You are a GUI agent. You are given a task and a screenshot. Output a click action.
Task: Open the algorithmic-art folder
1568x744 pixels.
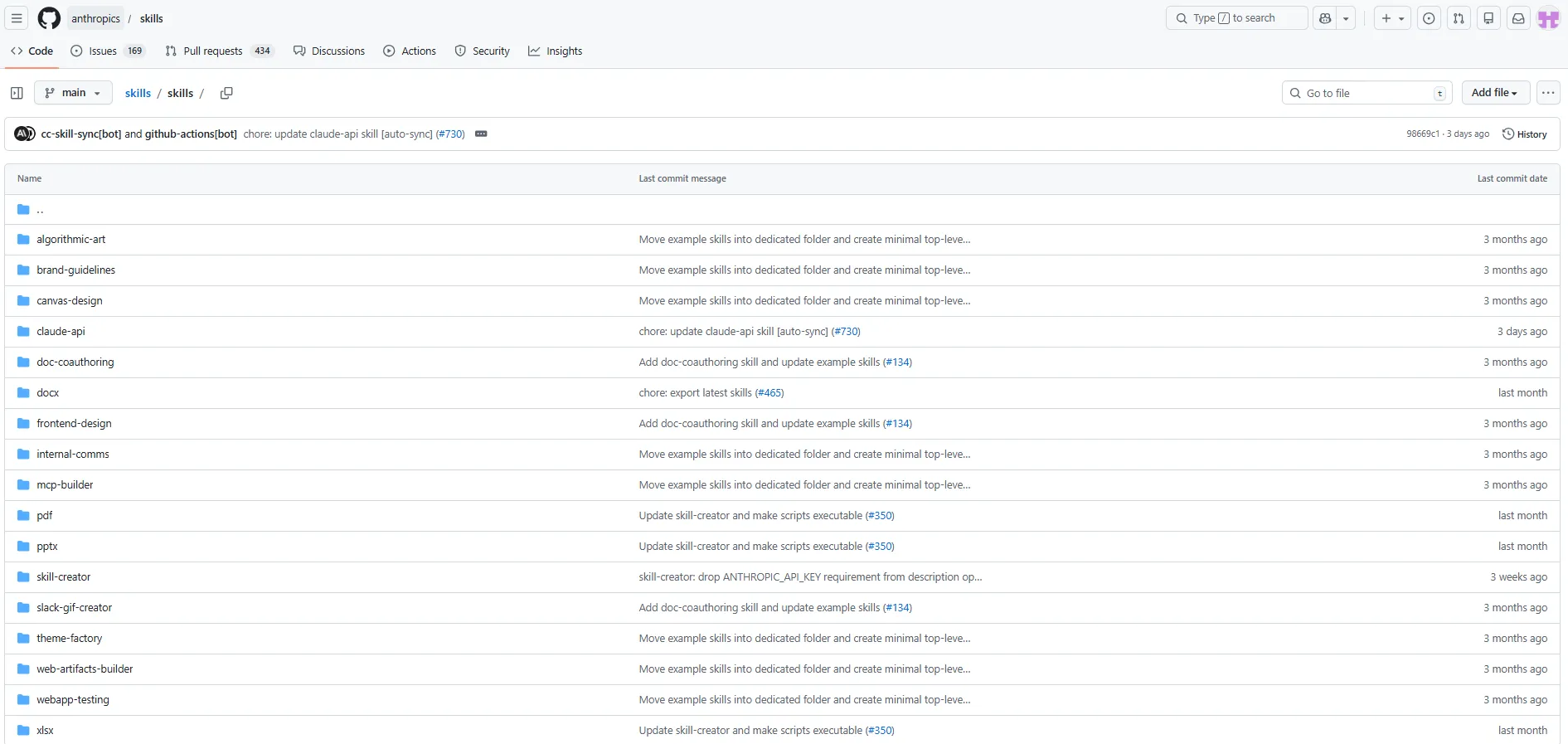[71, 239]
